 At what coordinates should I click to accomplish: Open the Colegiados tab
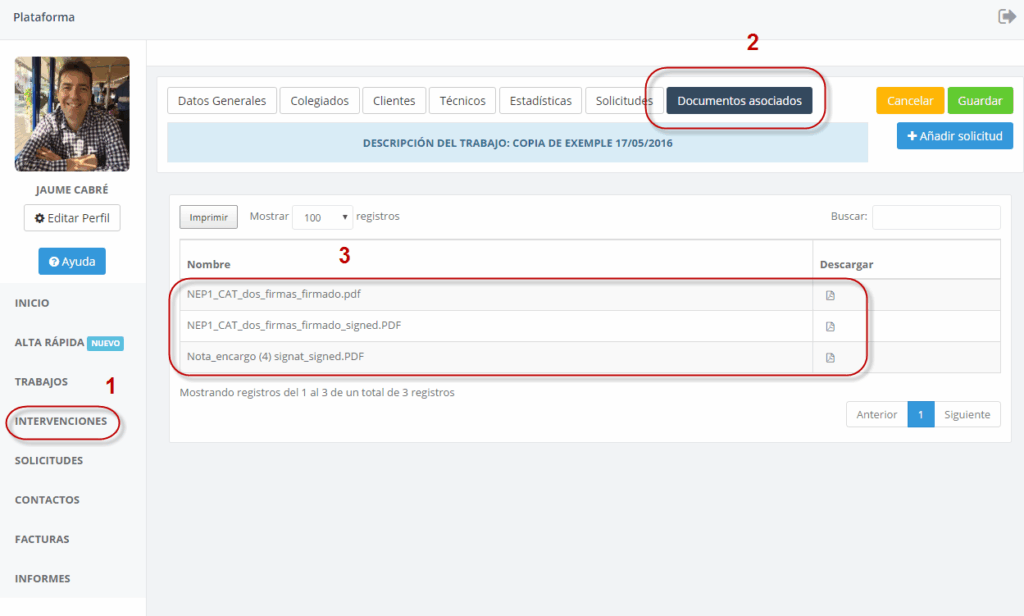pyautogui.click(x=320, y=101)
